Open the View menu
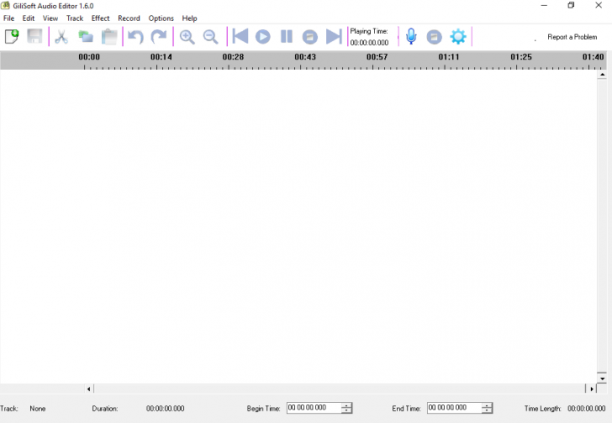The width and height of the screenshot is (612, 423). [x=50, y=18]
